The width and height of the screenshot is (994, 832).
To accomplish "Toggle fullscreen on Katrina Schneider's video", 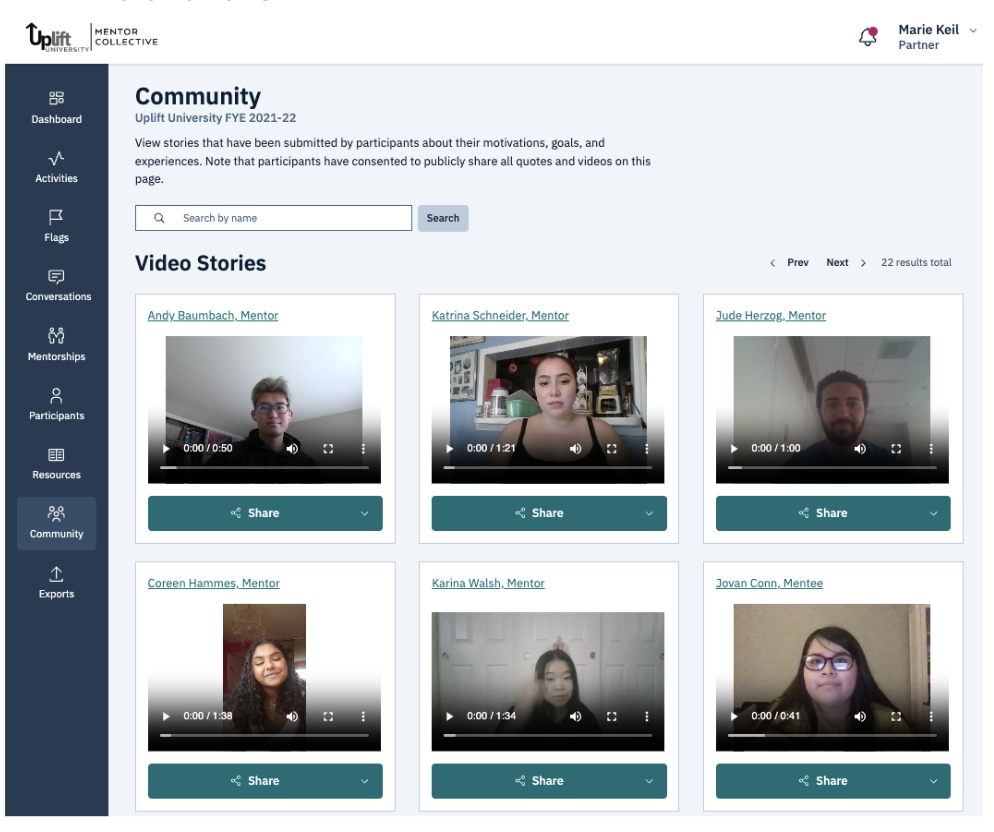I will [x=612, y=448].
